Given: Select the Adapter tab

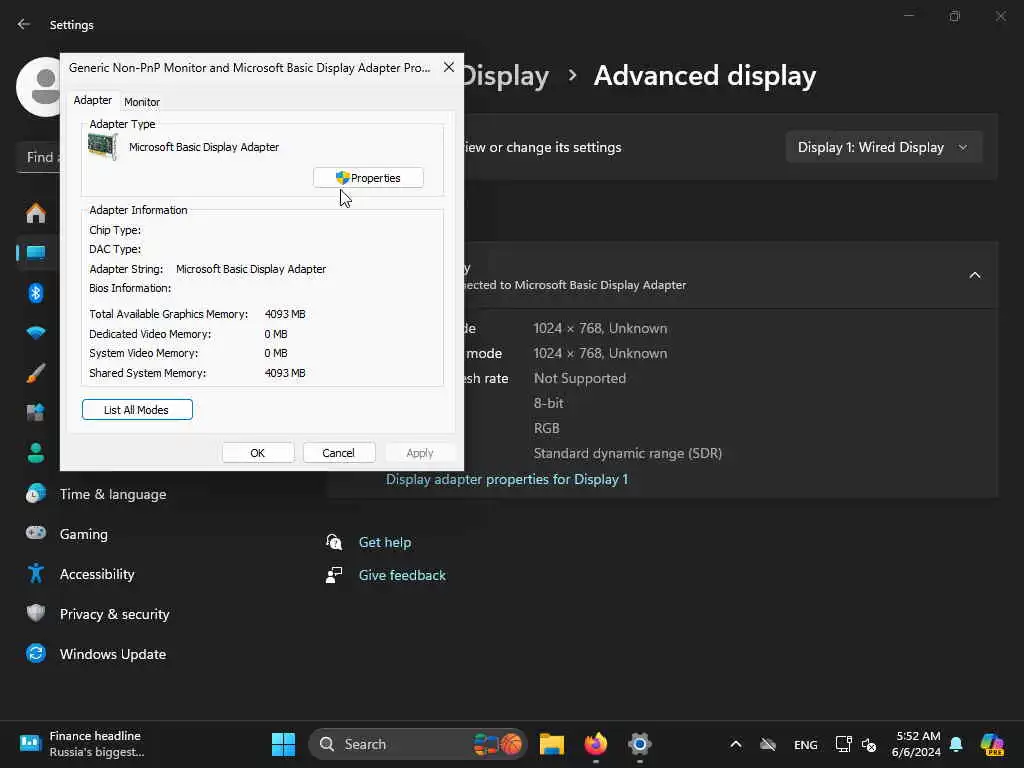Looking at the screenshot, I should (93, 100).
